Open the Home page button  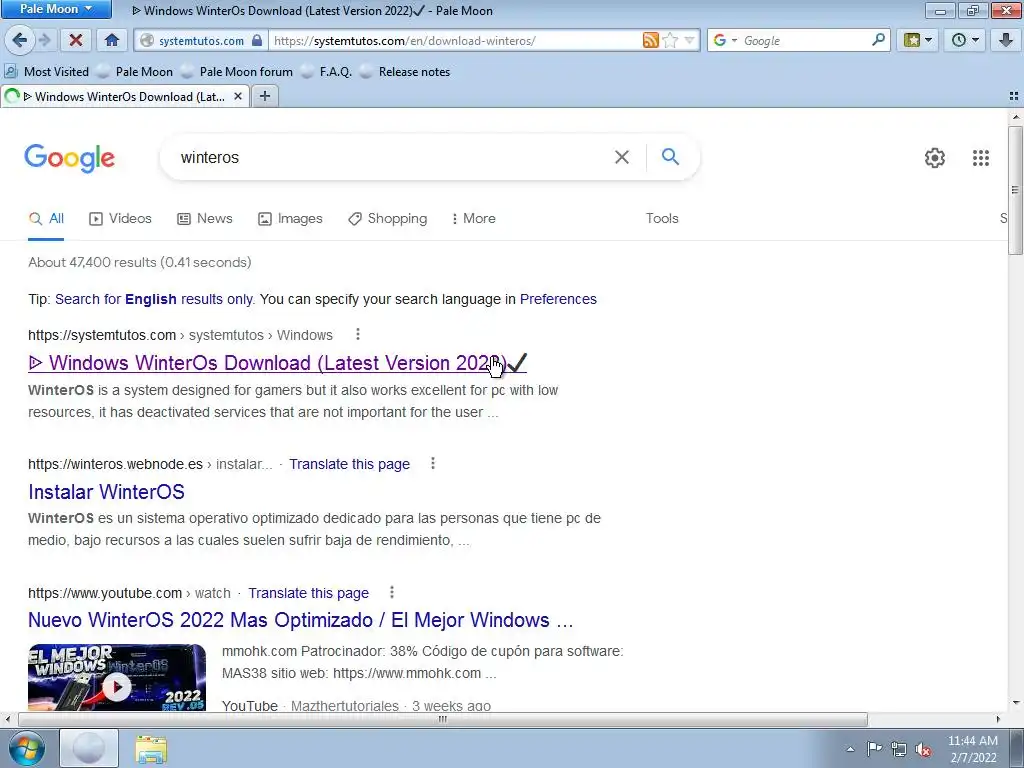pyautogui.click(x=112, y=40)
